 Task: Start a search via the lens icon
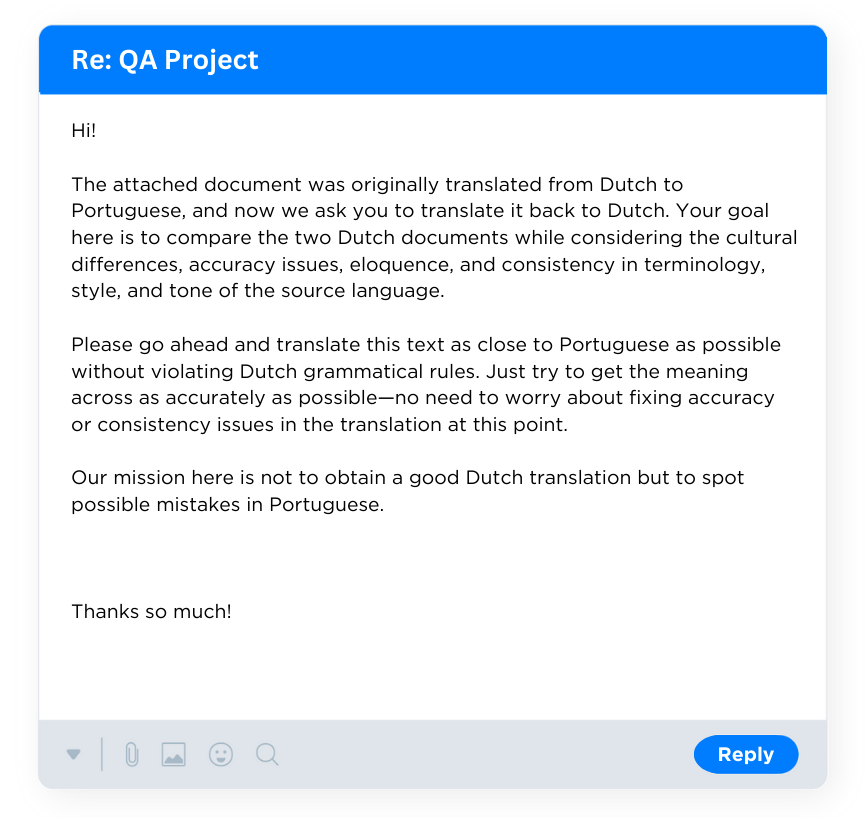266,754
